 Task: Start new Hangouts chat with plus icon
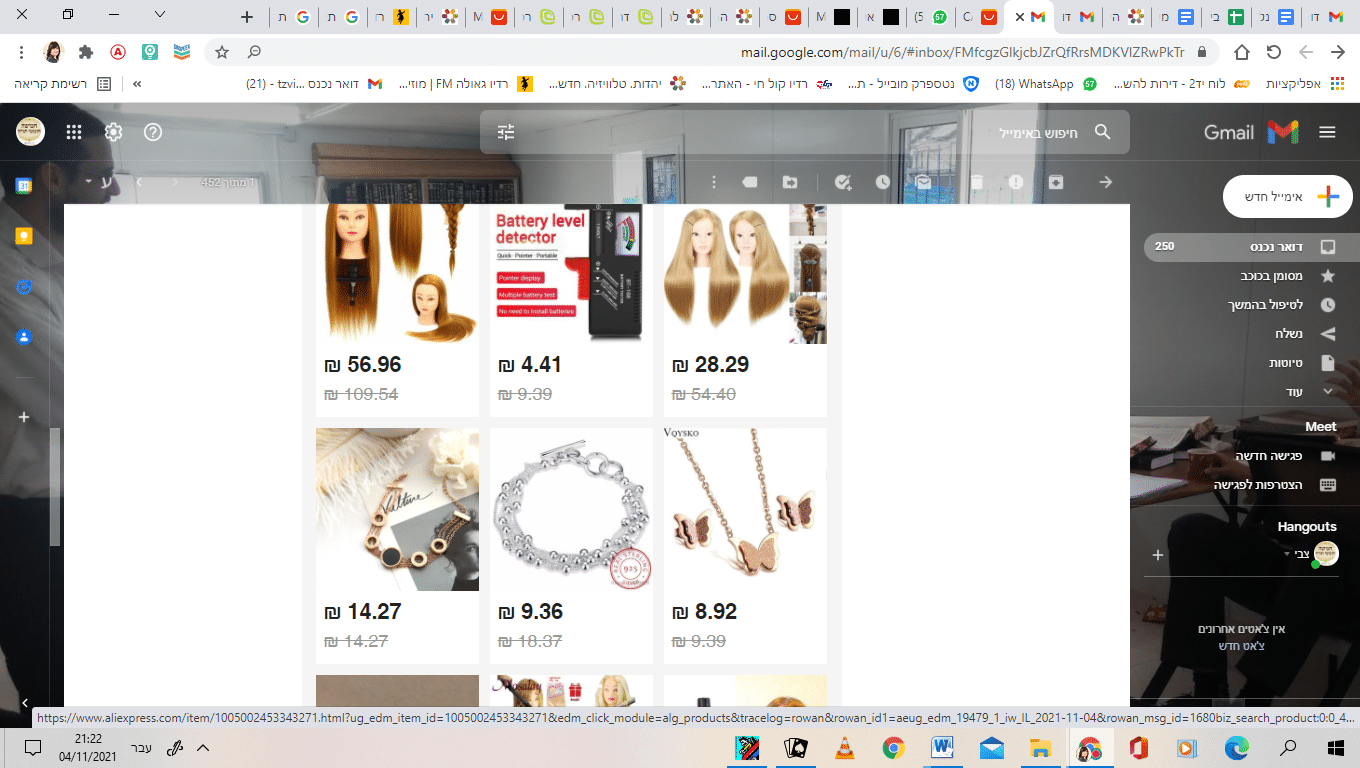(x=1158, y=555)
